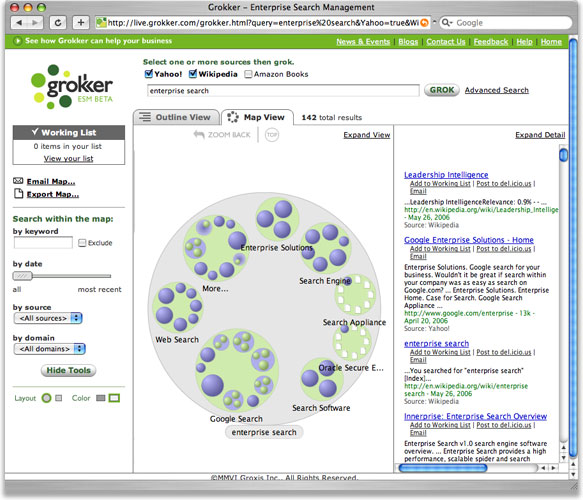Click the Email Map envelope icon

18,181
